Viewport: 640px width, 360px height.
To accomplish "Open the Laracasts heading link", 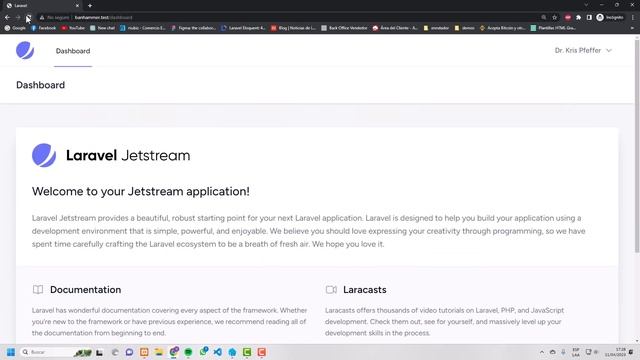I will click(364, 290).
